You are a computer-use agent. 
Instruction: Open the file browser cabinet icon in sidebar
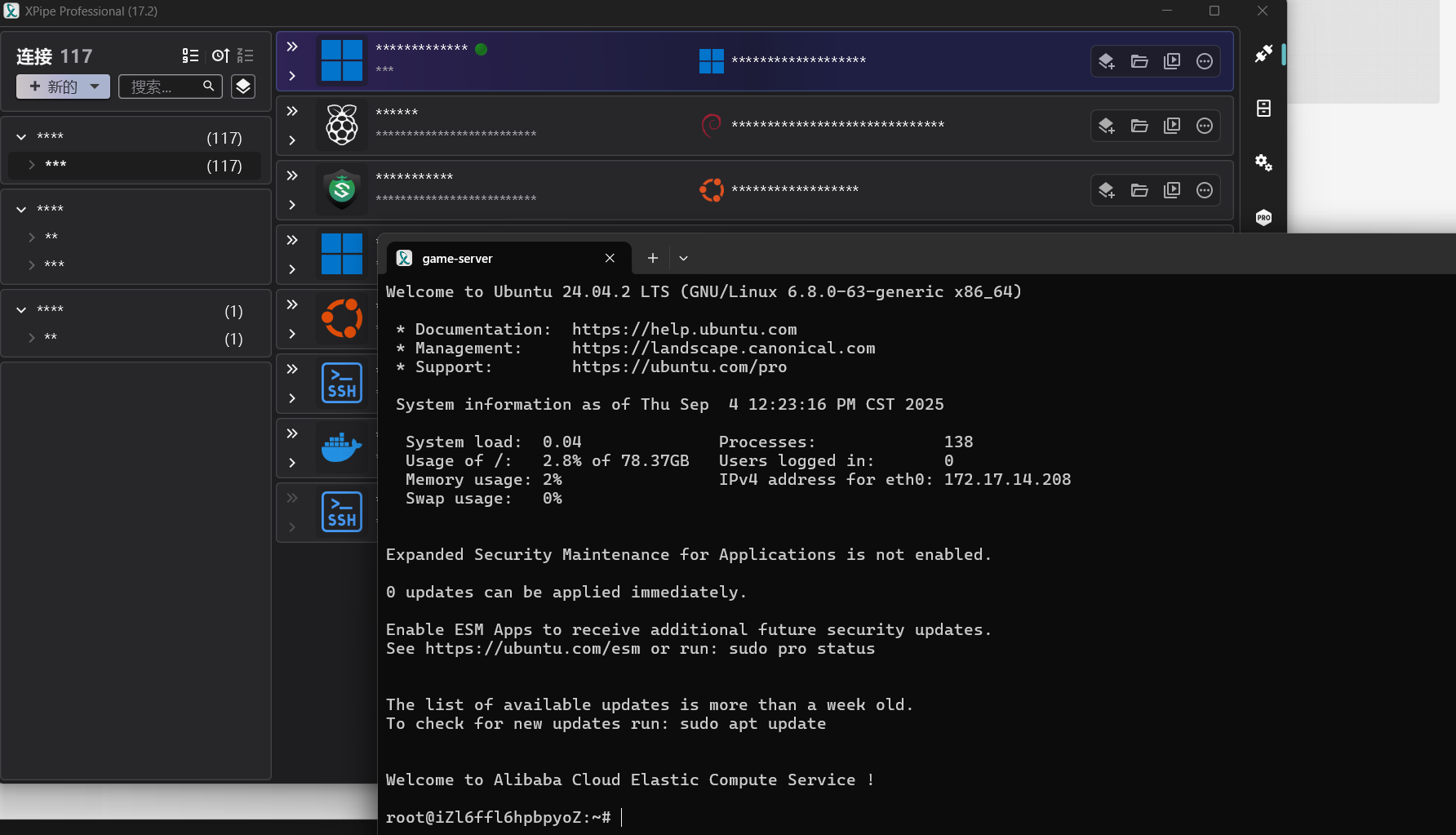[x=1263, y=108]
